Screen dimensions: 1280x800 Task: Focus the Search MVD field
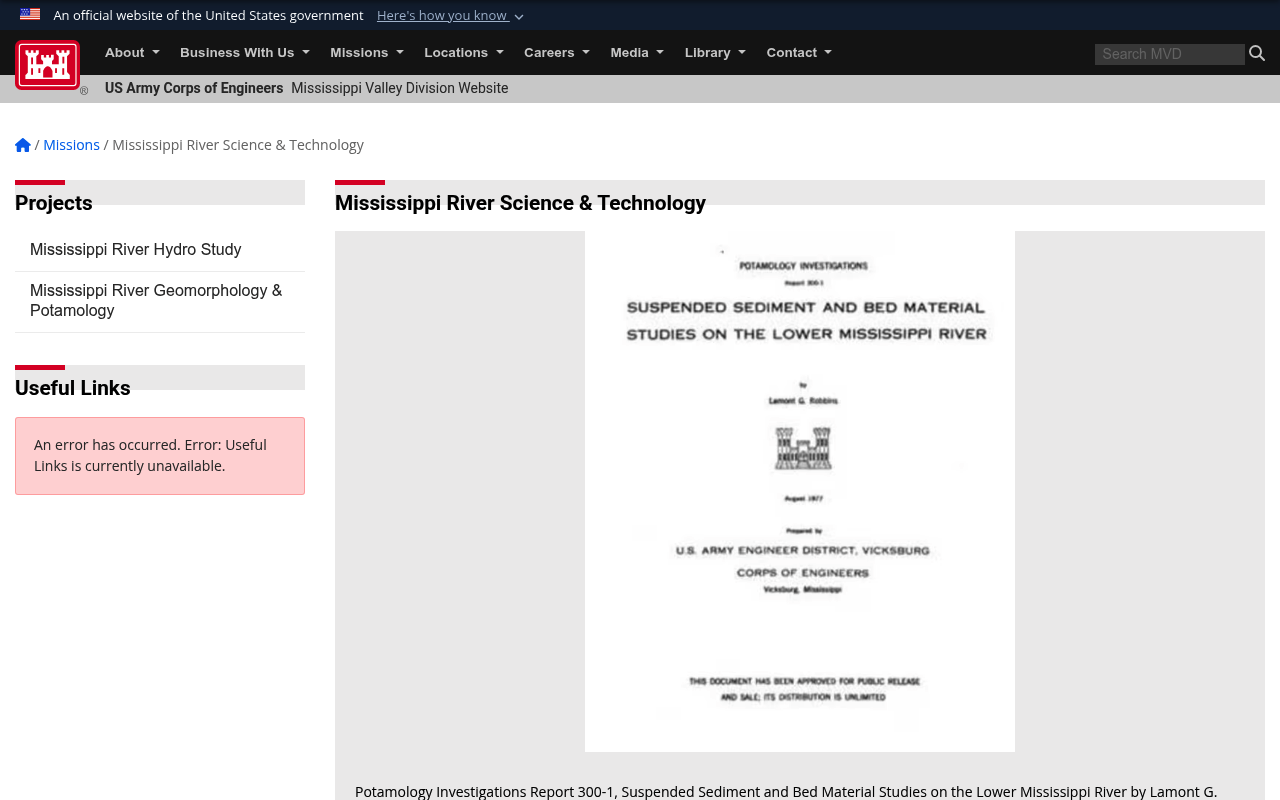coord(1169,54)
